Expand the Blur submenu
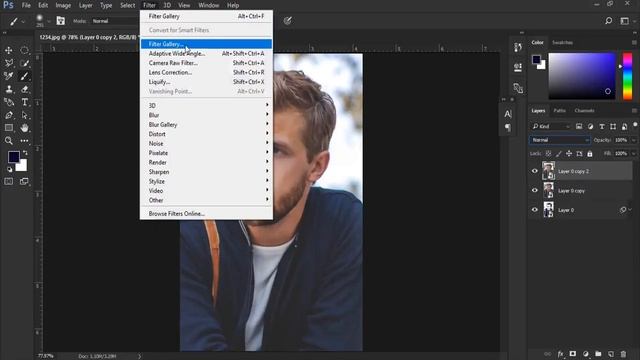The image size is (640, 360). point(207,115)
